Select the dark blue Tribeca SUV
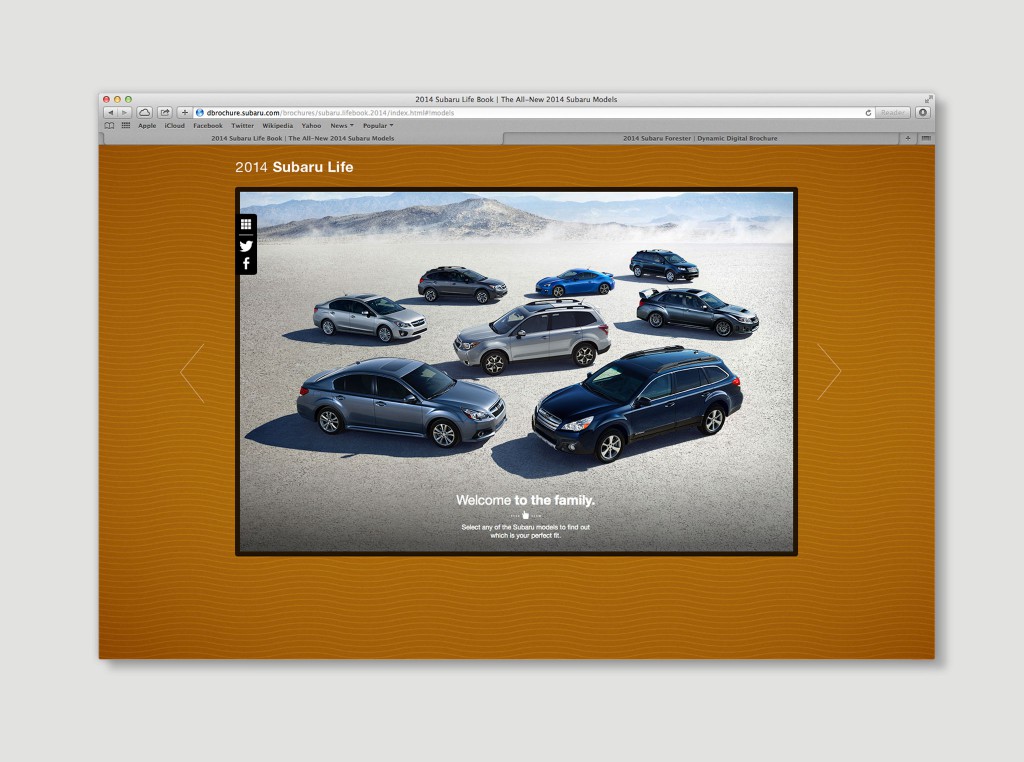1024x762 pixels. tap(664, 265)
